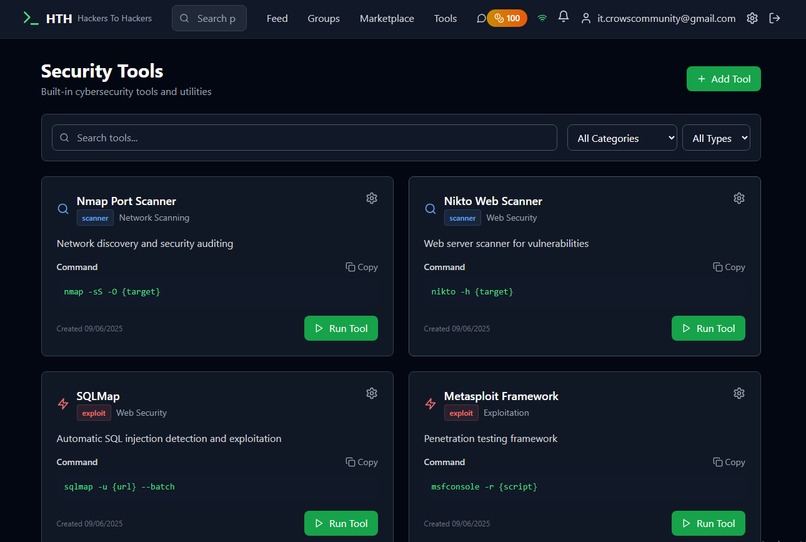Click the 'msfconsole -r {script}' command

[484, 486]
